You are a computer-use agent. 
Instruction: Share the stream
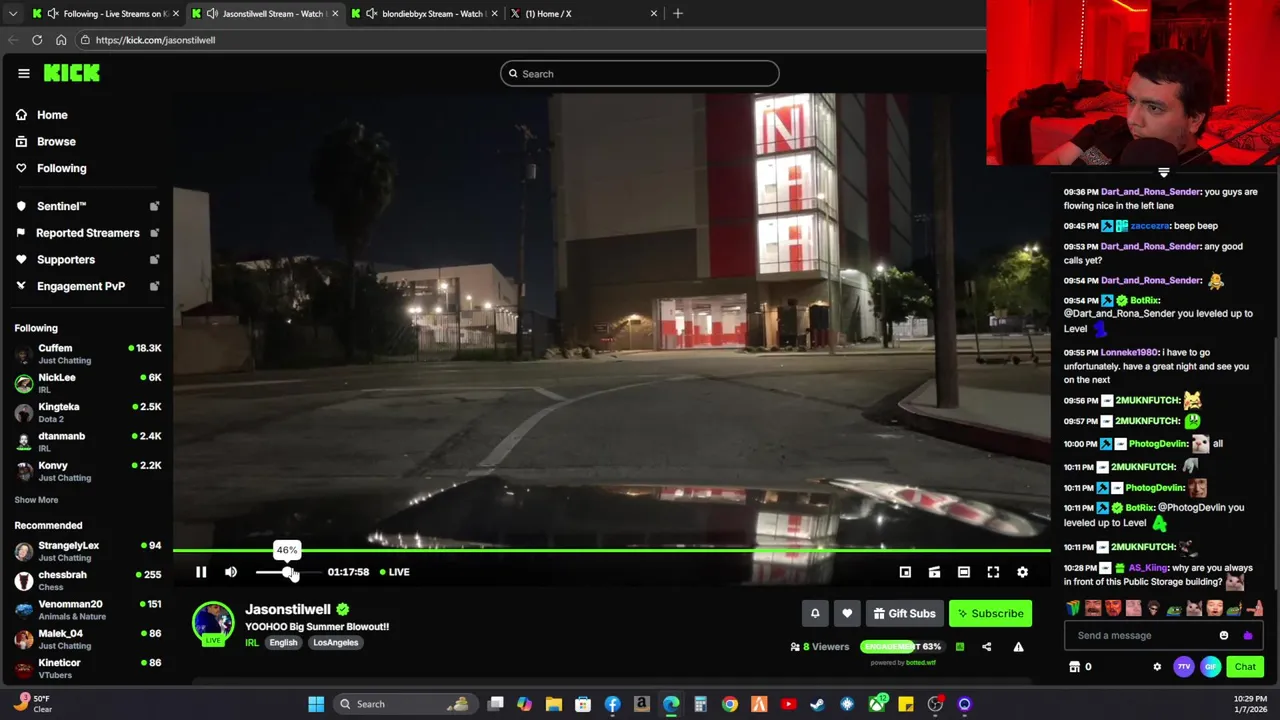(986, 647)
